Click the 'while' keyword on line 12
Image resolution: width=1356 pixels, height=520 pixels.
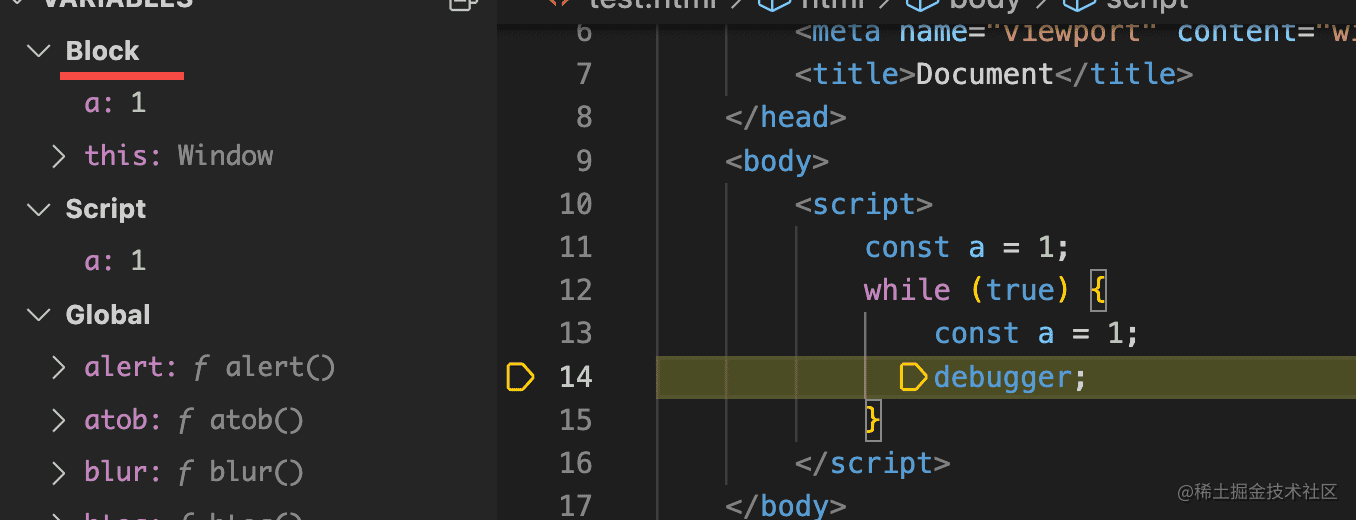click(907, 290)
